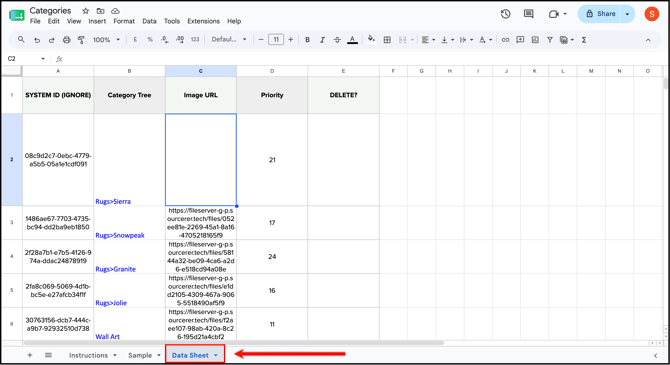Viewport: 670px width, 365px height.
Task: Open the Rugs>Snowpeak category link
Action: tap(120, 235)
